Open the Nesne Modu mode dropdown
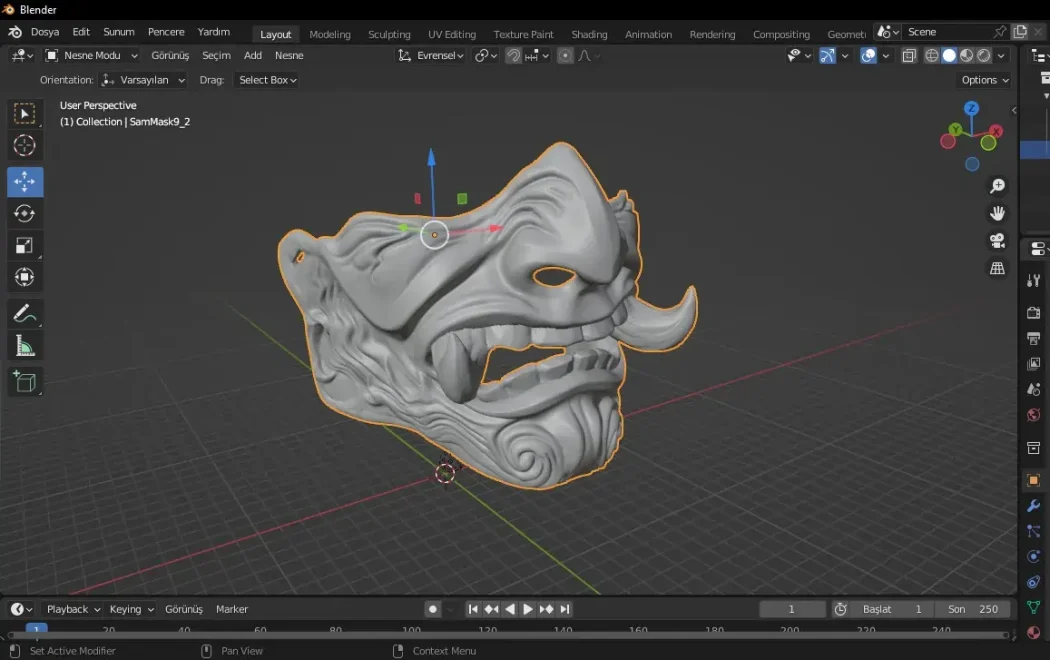1050x660 pixels. coord(92,56)
